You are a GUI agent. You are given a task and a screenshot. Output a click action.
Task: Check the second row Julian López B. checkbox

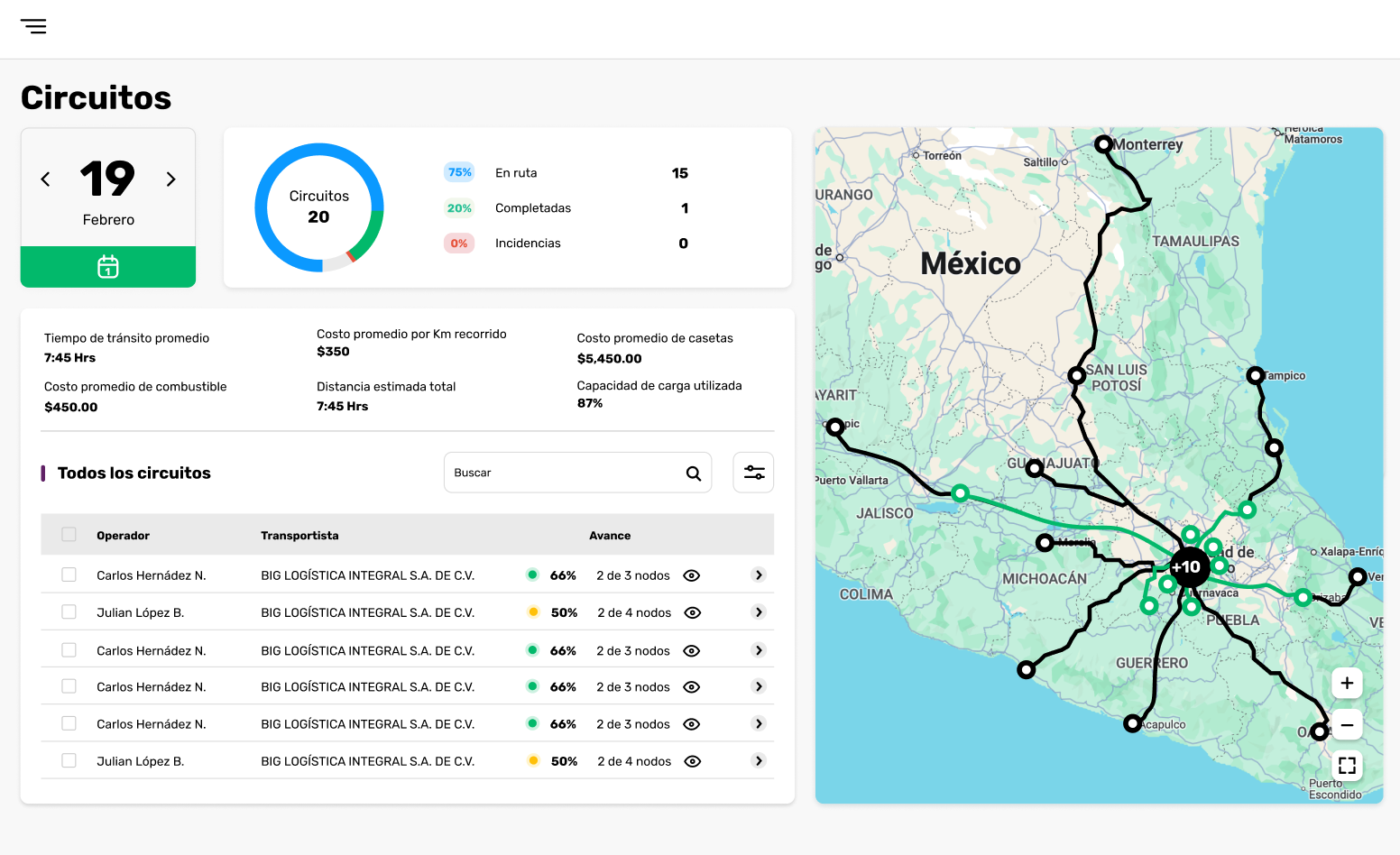[69, 611]
